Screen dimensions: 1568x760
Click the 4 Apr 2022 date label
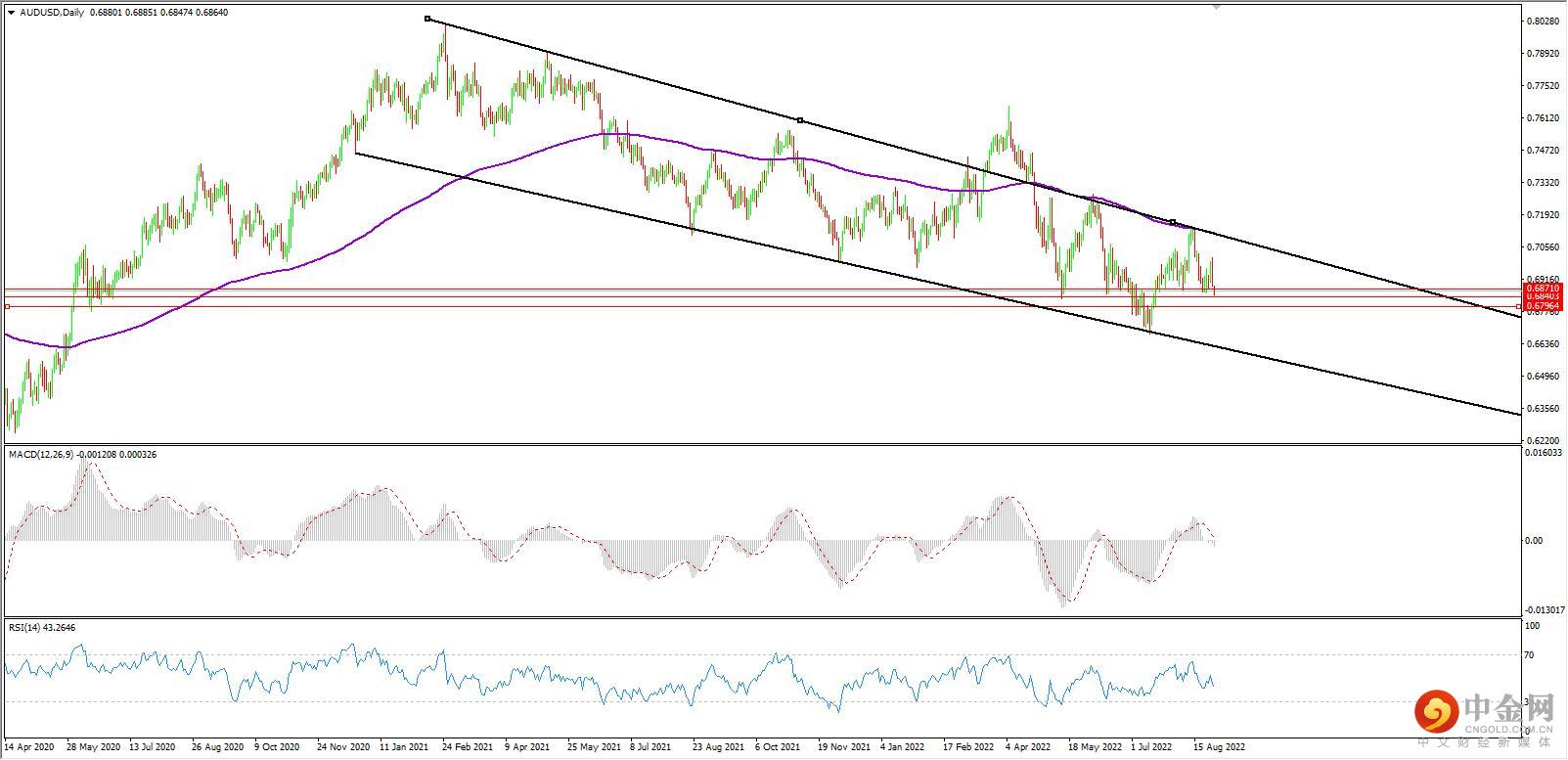(1027, 745)
